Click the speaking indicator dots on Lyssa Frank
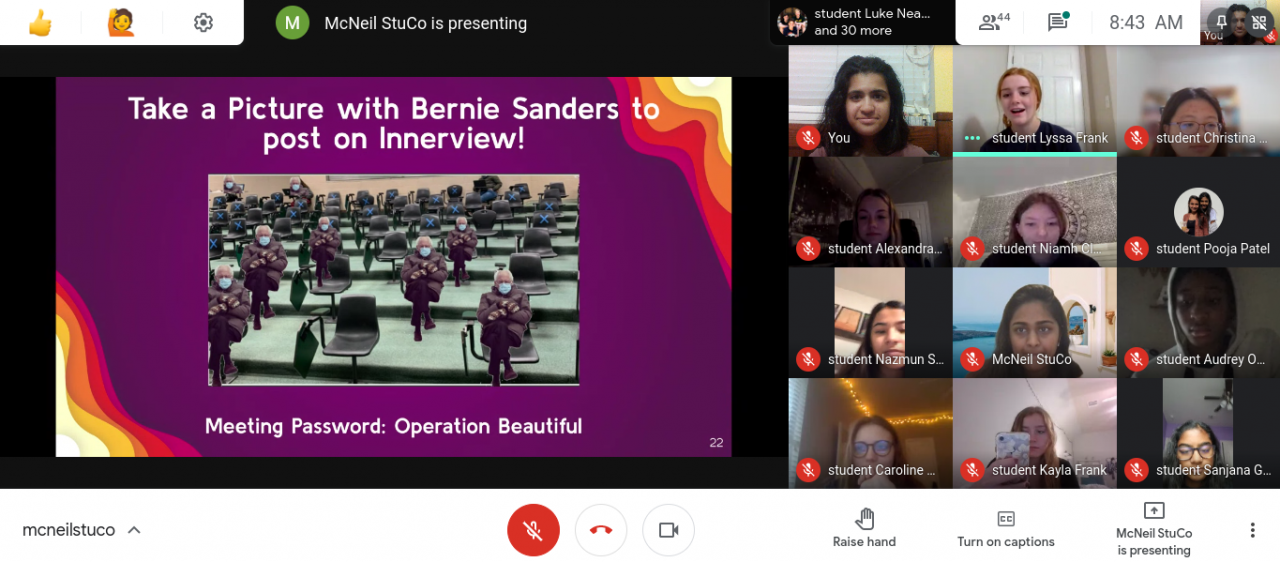 point(972,138)
